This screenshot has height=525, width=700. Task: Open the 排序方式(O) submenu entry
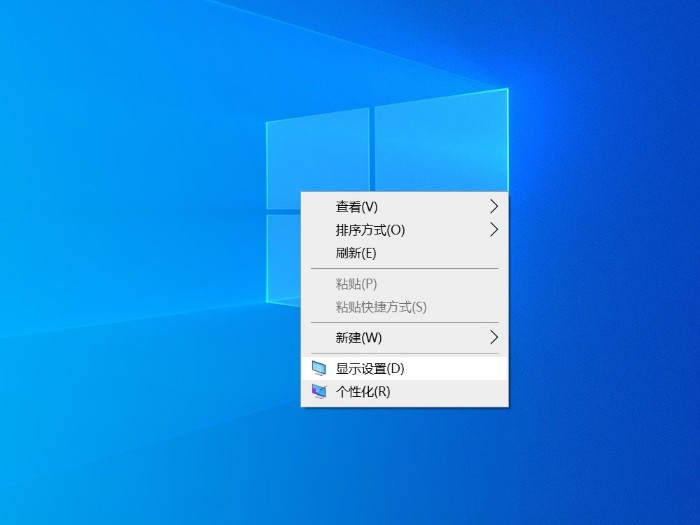[x=404, y=230]
